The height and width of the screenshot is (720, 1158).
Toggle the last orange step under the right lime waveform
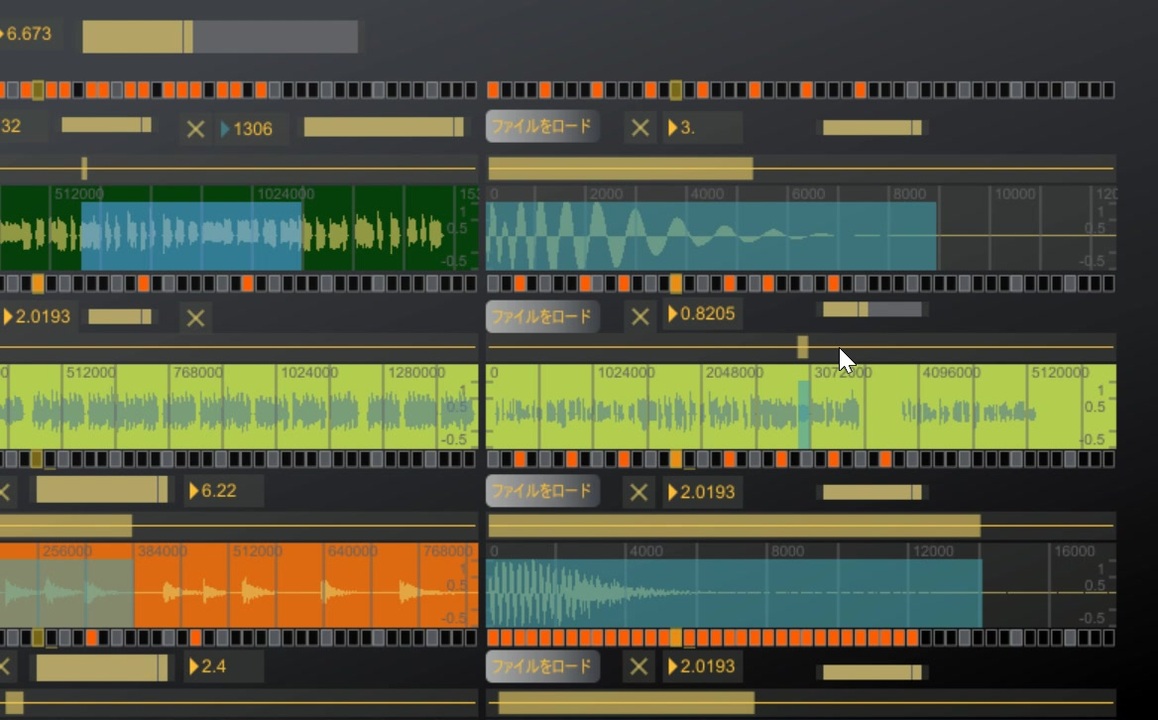click(x=885, y=459)
